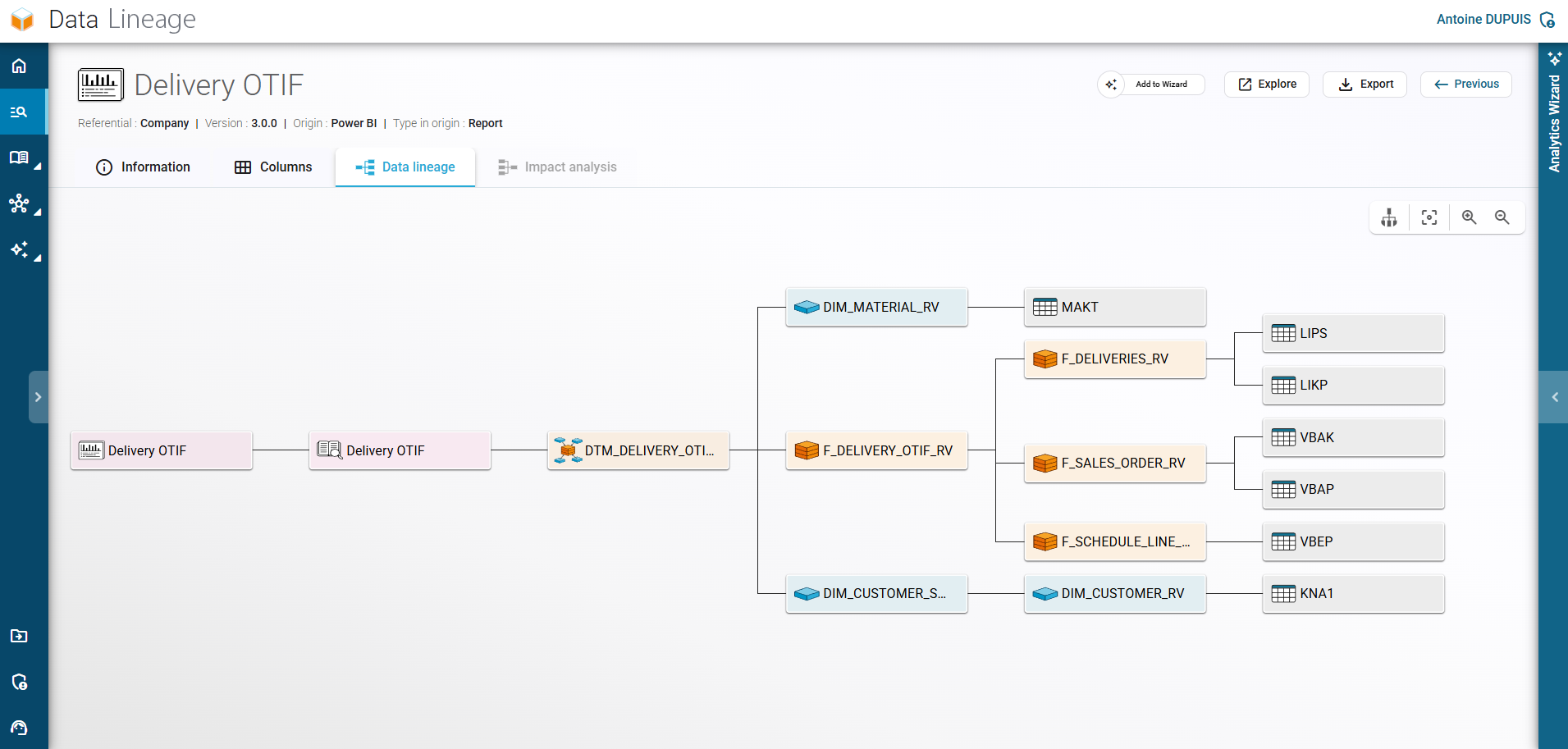Expand the left collapsed panel chevron
Image resolution: width=1568 pixels, height=749 pixels.
point(38,397)
